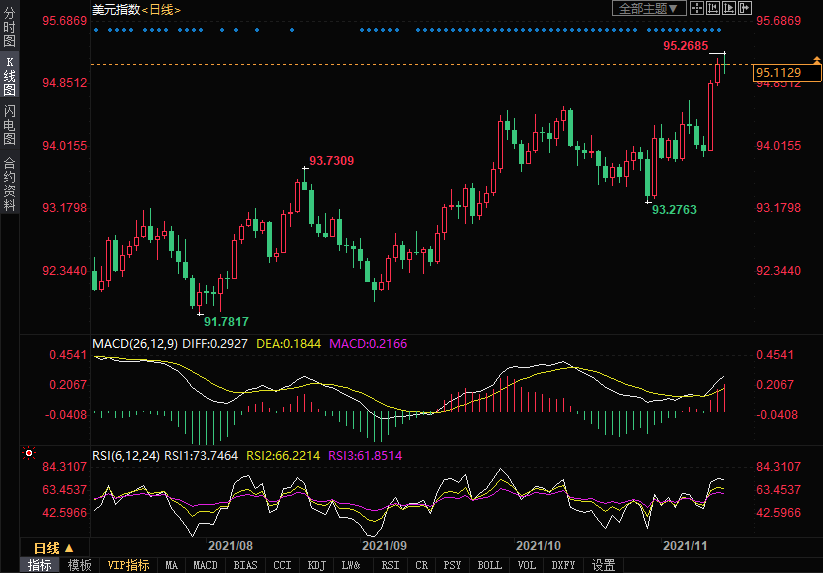Open the 全部主题 dropdown
823x573 pixels.
click(x=648, y=8)
